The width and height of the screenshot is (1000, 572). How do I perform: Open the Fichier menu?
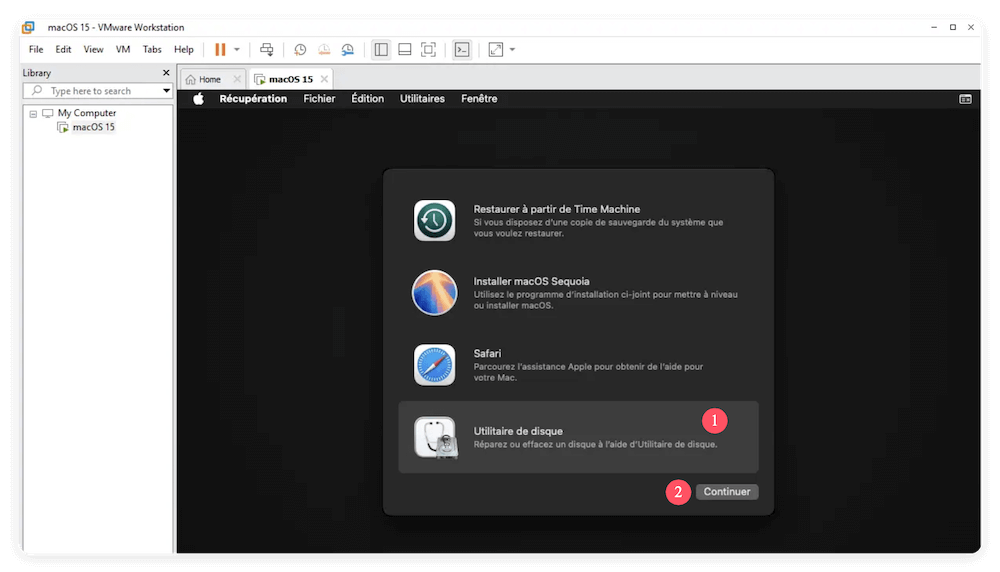coord(320,99)
